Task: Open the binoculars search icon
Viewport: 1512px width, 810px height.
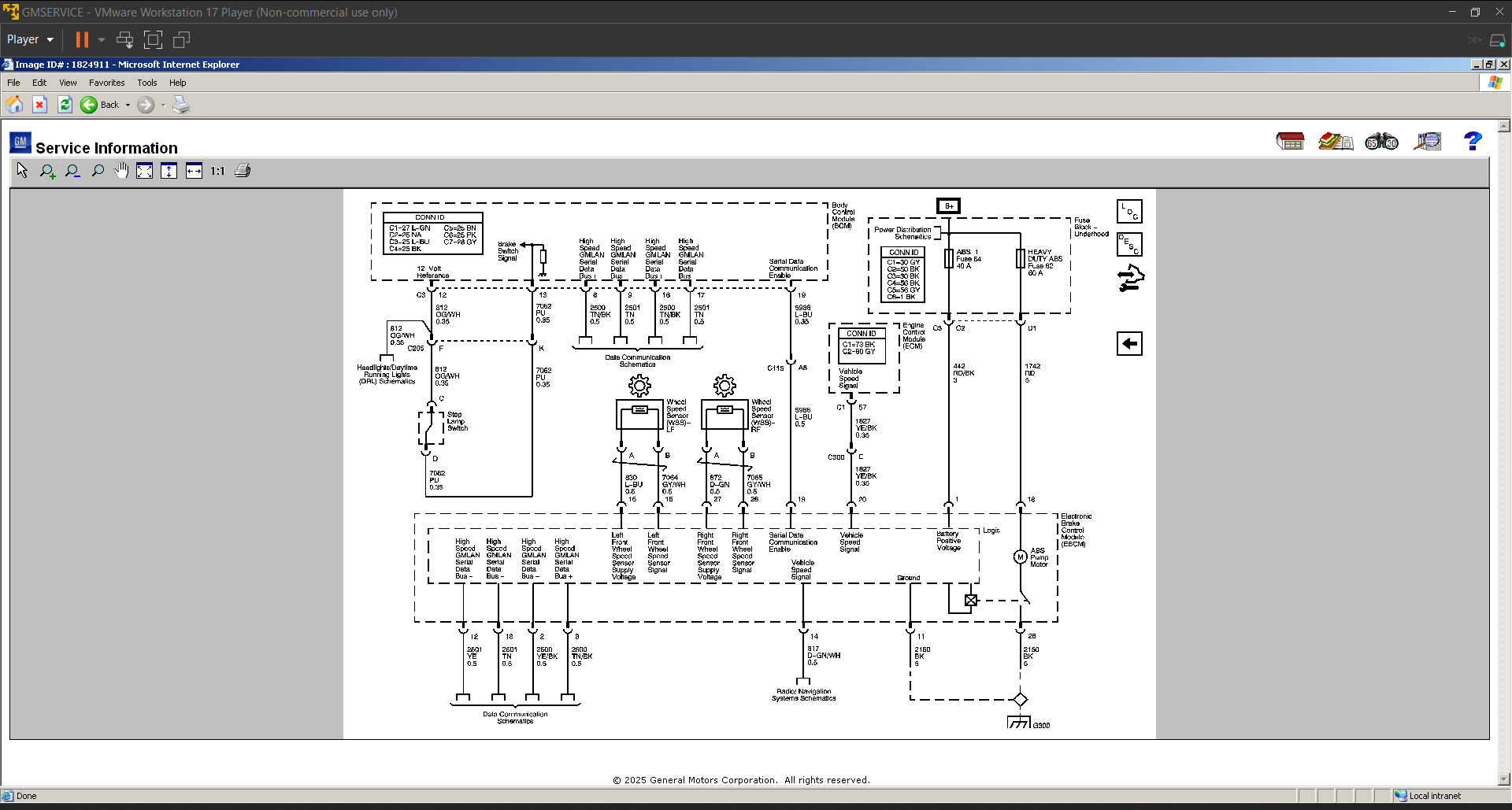Action: pos(1381,142)
